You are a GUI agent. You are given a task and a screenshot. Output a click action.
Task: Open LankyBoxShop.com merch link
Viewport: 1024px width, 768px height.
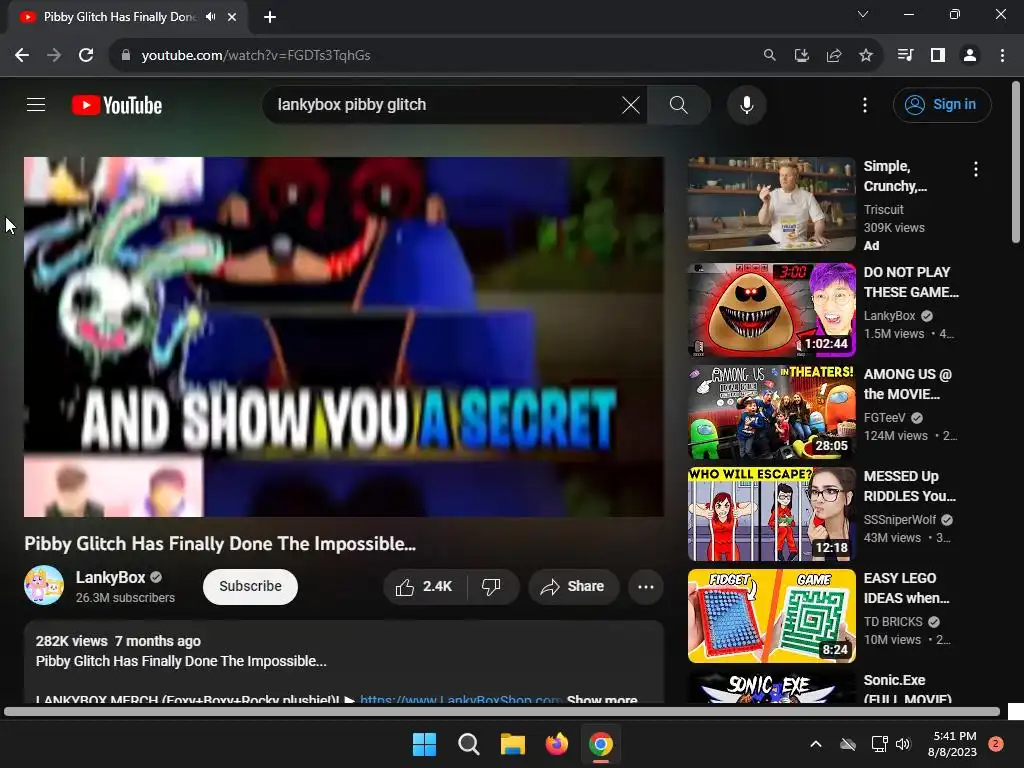click(x=460, y=699)
